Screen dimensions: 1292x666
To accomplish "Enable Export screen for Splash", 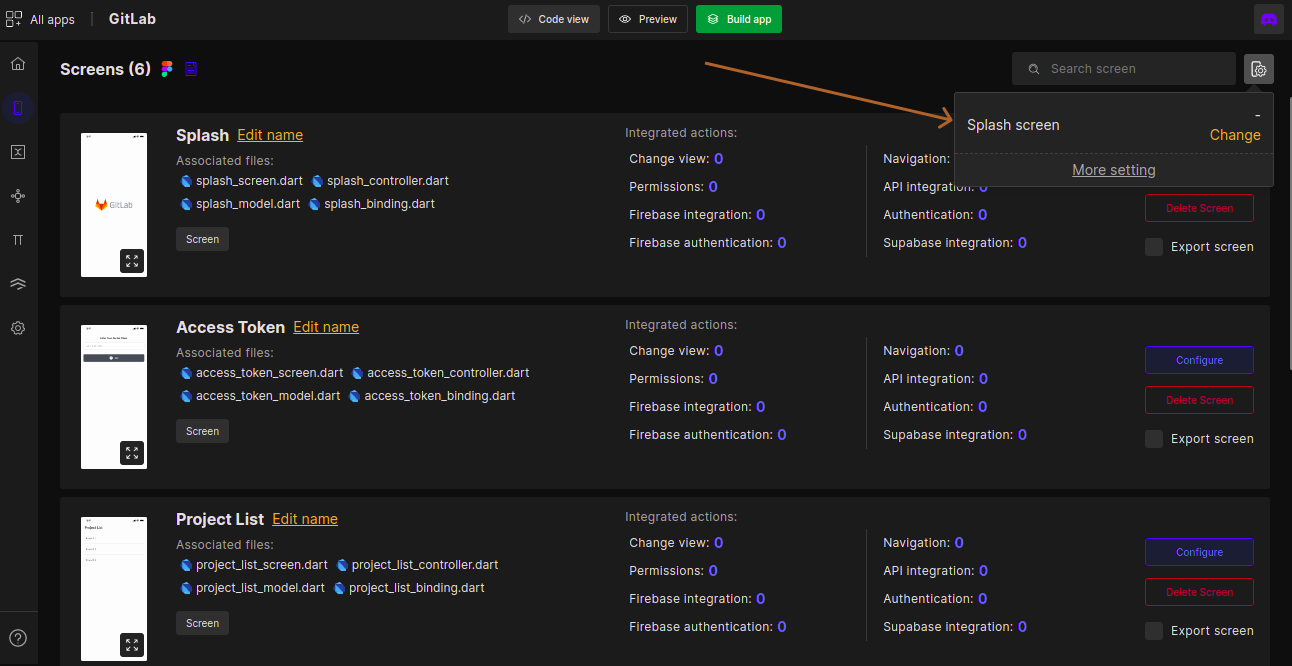I will [1152, 246].
